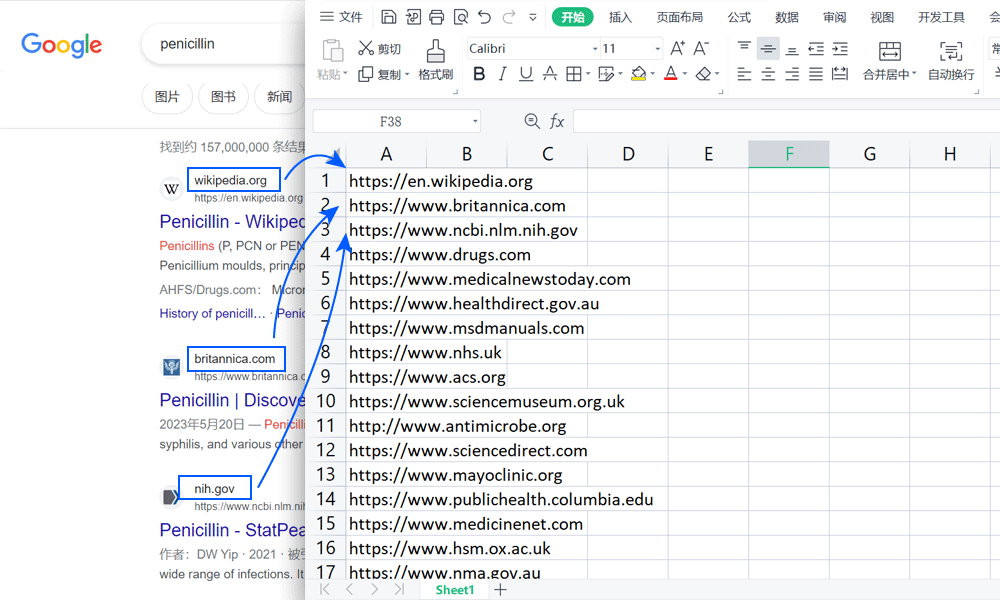This screenshot has height=600, width=1000.
Task: Open the 文件 (File) menu
Action: (341, 17)
